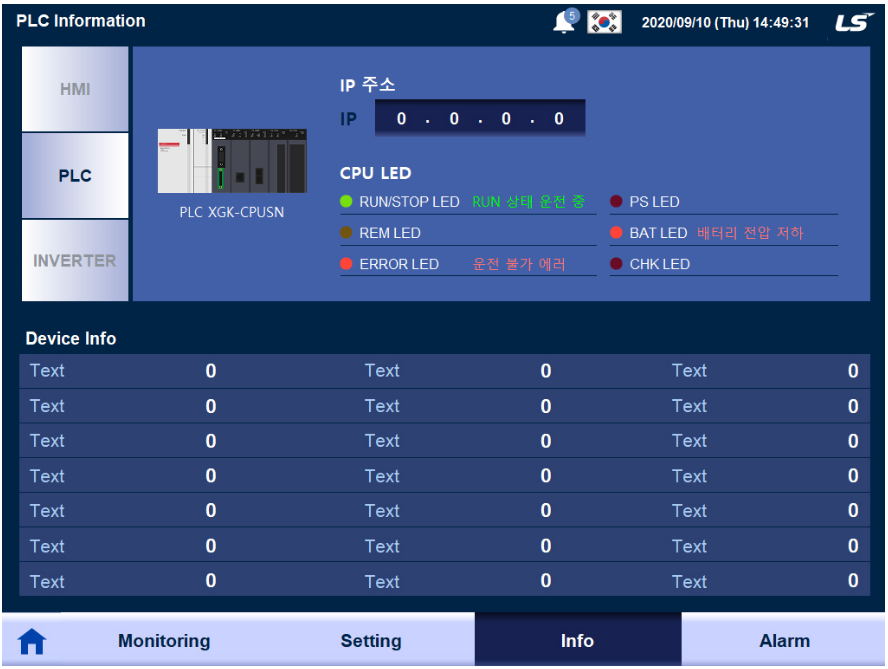Open notifications via the bell icon
The height and width of the screenshot is (669, 888).
click(x=560, y=21)
